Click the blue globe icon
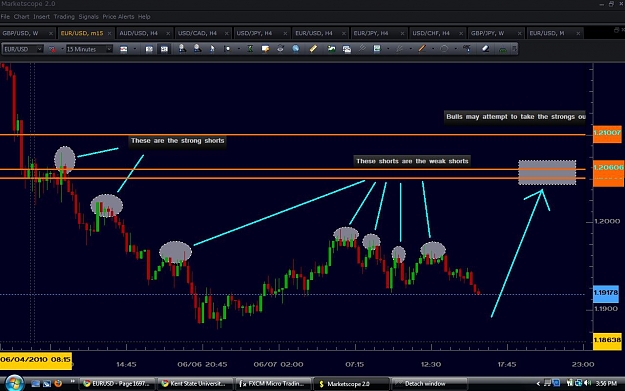Screen dimensions: 625x391 pos(295,49)
